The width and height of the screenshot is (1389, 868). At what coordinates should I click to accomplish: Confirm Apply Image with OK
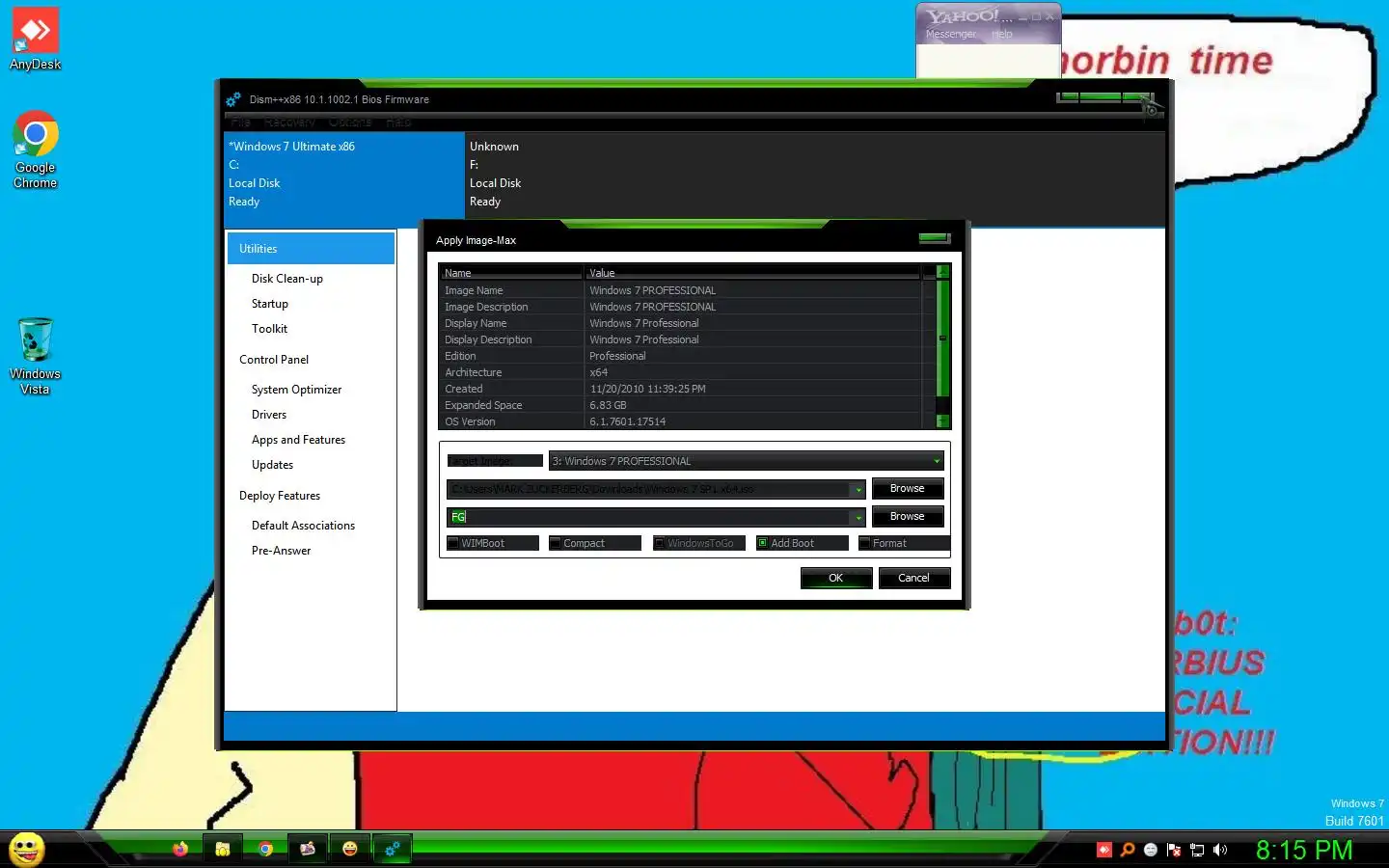pos(836,578)
